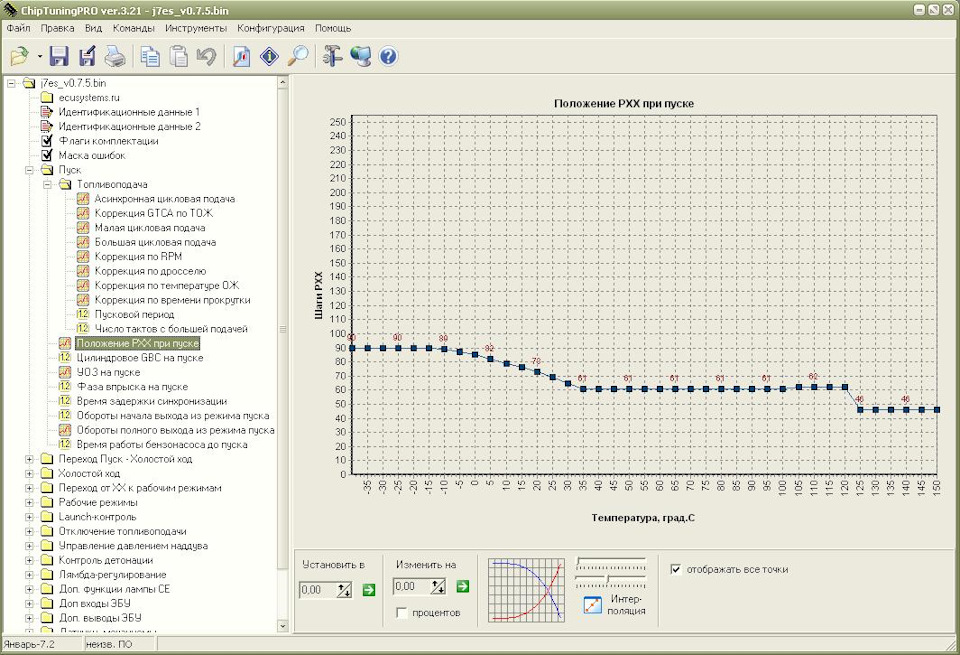Expand 'Отключение топливоподачи' folder
This screenshot has width=960, height=655.
(29, 531)
